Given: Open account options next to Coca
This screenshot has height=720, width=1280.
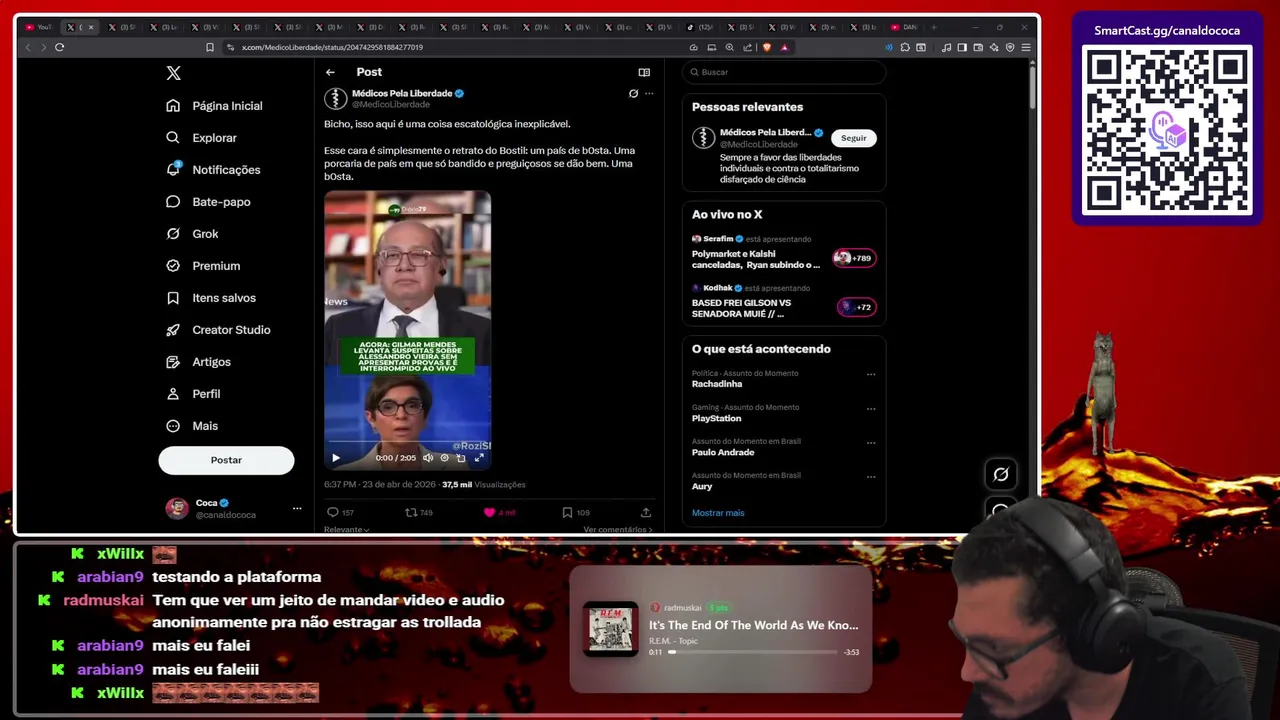Looking at the screenshot, I should 297,508.
